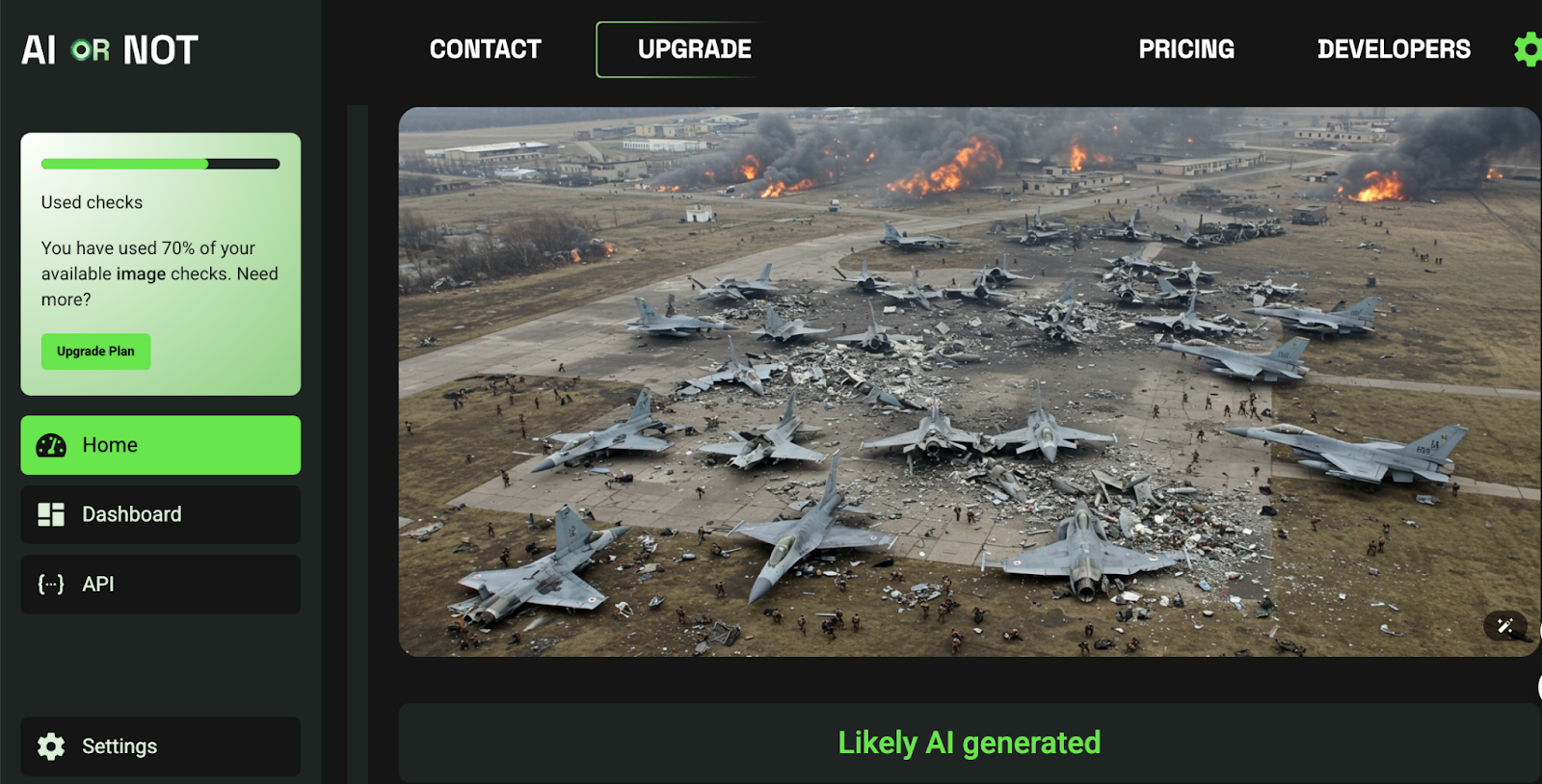The height and width of the screenshot is (784, 1542).
Task: Click the green gear icon top right
Action: click(x=1529, y=49)
